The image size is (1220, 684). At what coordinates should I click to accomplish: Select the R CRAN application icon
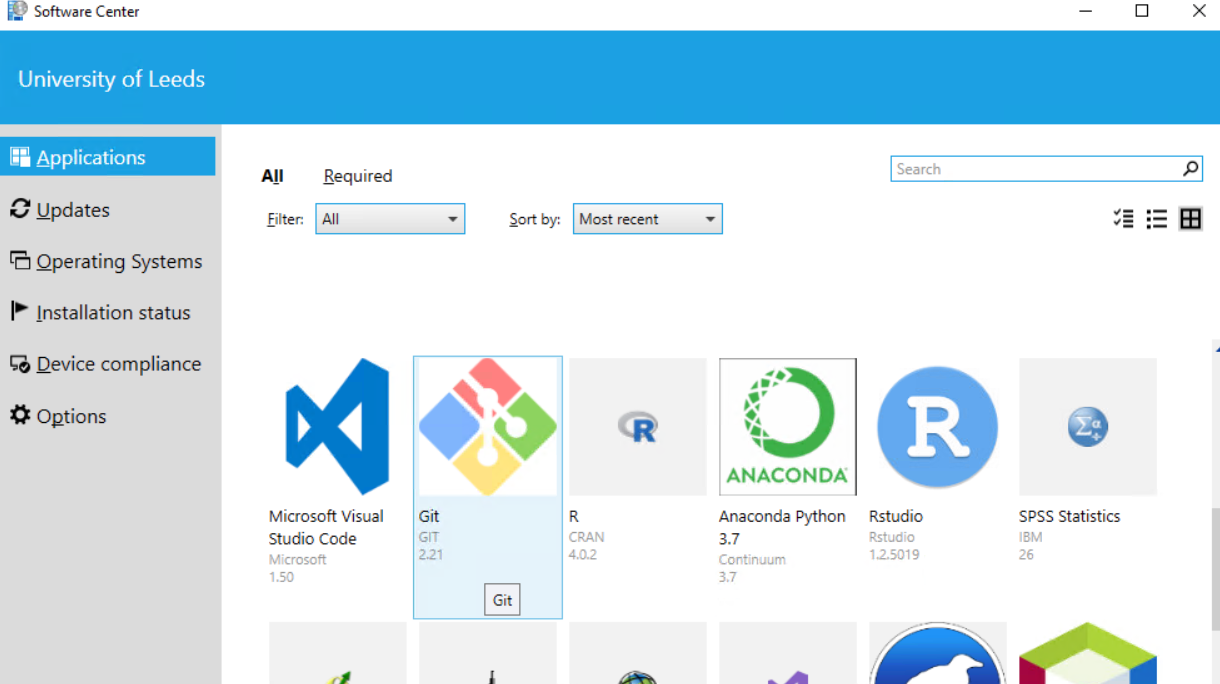tap(638, 427)
